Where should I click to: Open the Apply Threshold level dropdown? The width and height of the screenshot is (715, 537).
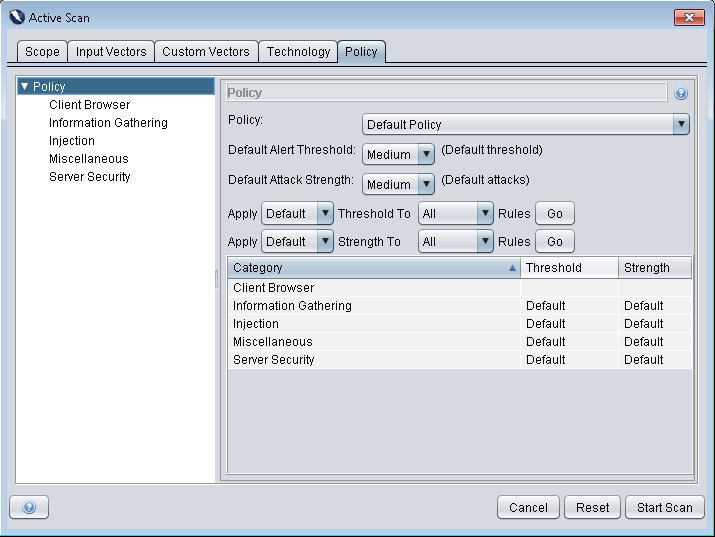click(x=297, y=213)
